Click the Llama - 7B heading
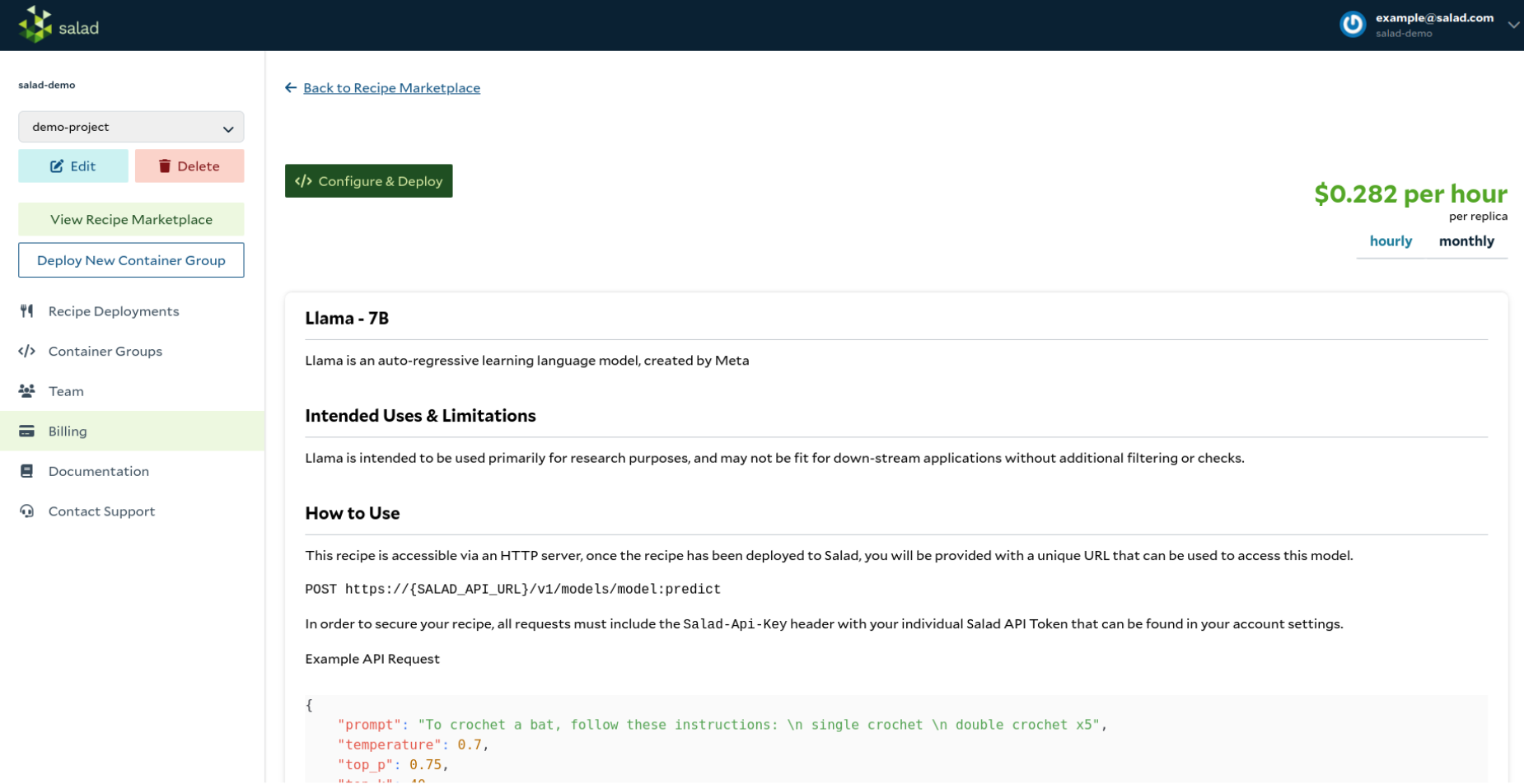1524x784 pixels. click(x=347, y=319)
